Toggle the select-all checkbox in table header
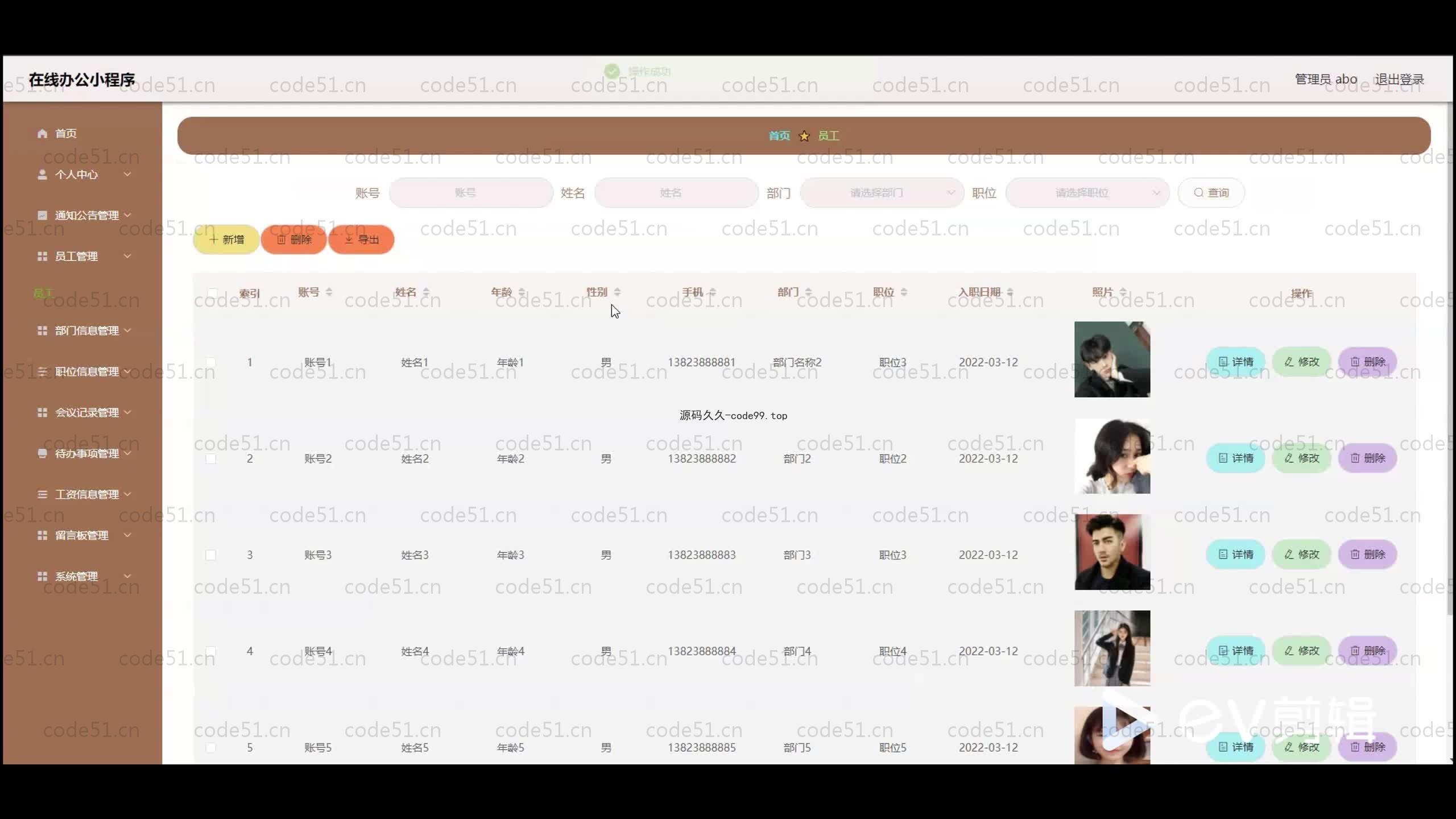The width and height of the screenshot is (1456, 819). coord(212,293)
